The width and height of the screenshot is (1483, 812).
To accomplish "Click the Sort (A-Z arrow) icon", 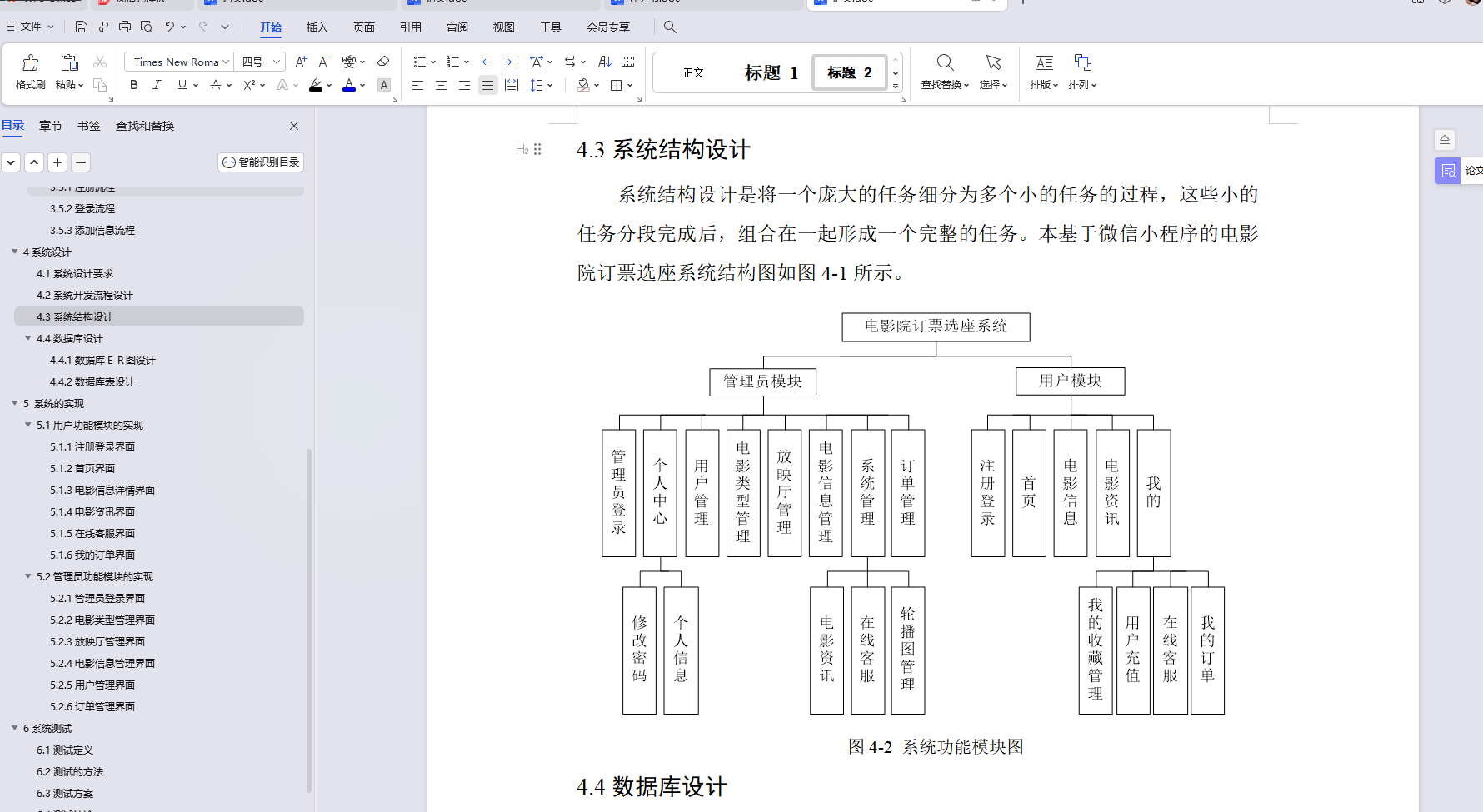I will point(605,62).
